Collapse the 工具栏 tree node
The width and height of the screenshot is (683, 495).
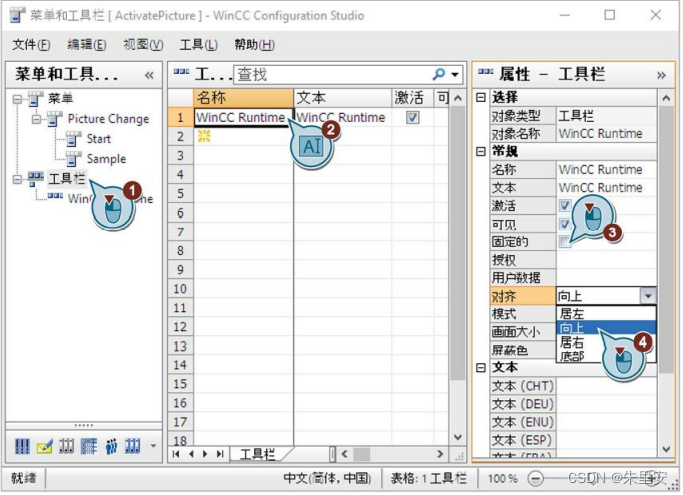[x=17, y=180]
